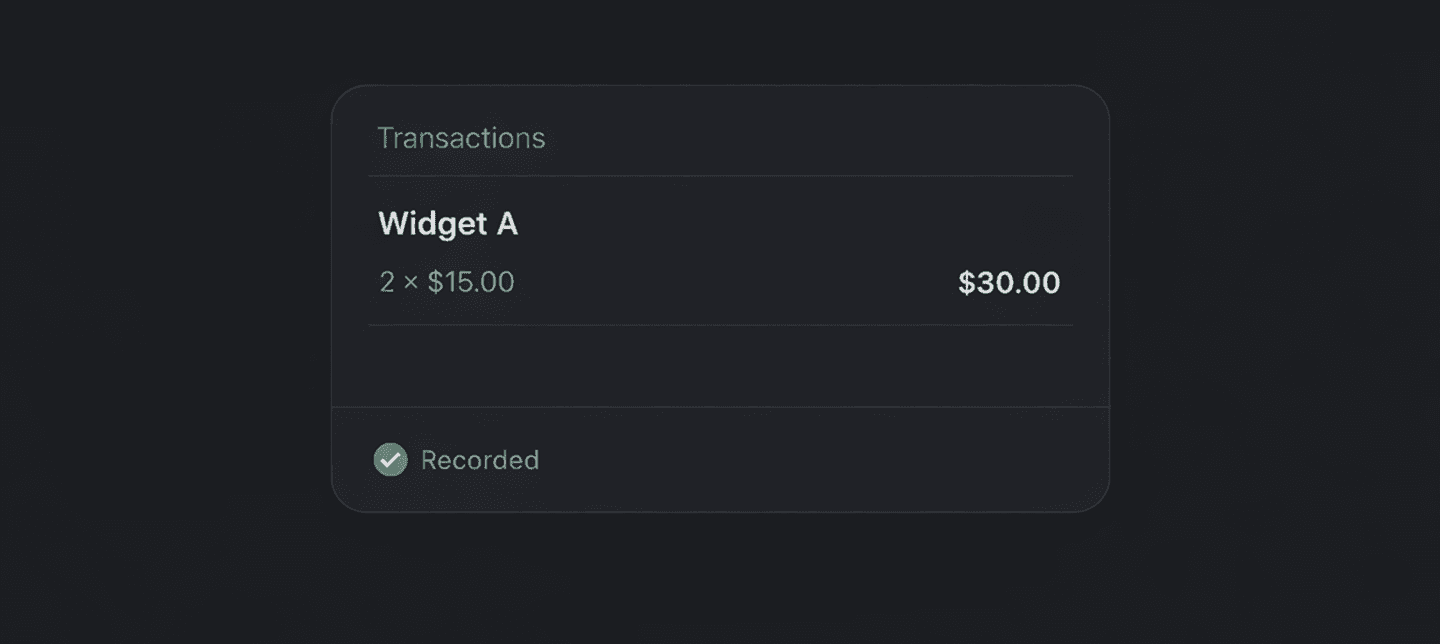Click the $15.00 unit price
This screenshot has height=644, width=1440.
click(x=471, y=283)
